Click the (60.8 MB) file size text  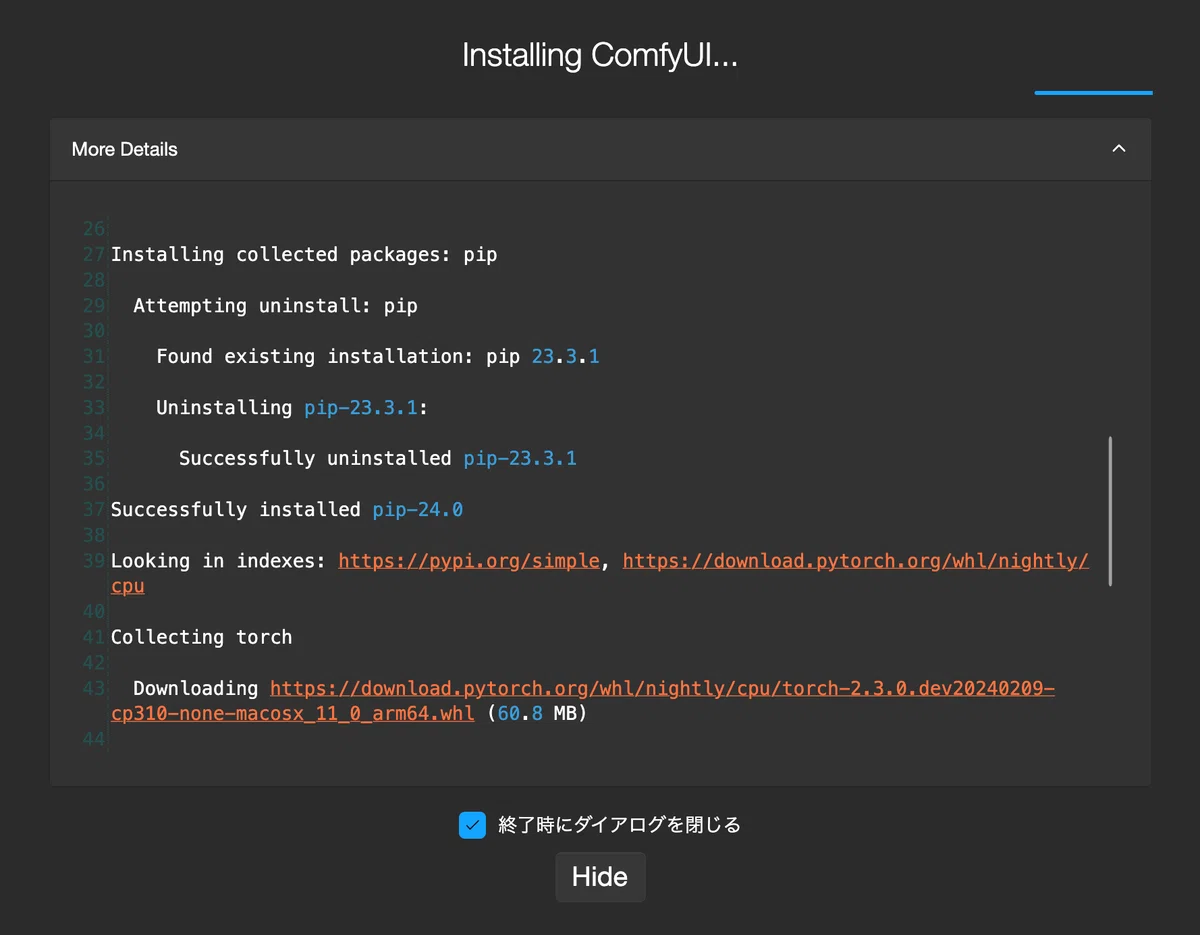[536, 714]
